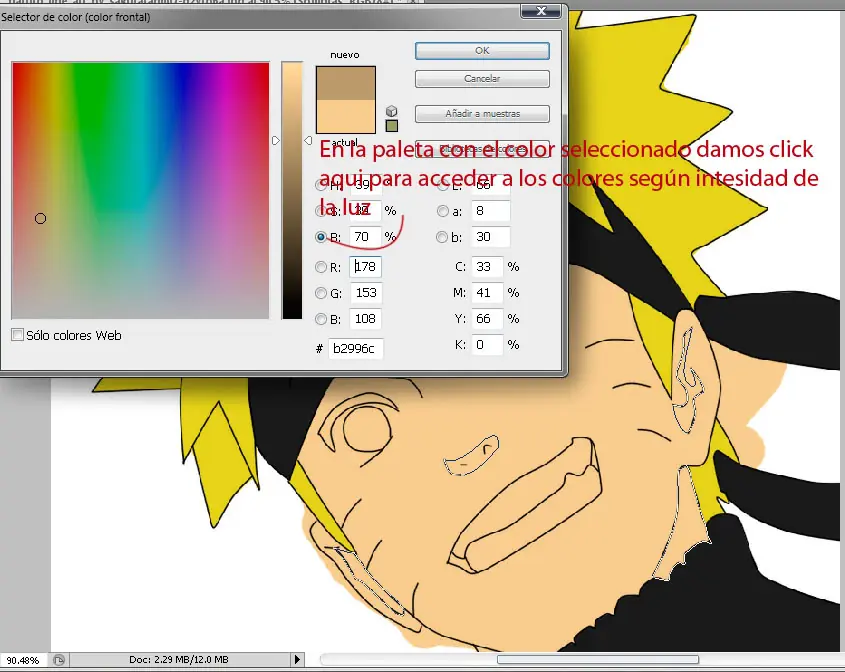Open the status bar document info arrow menu

(297, 660)
